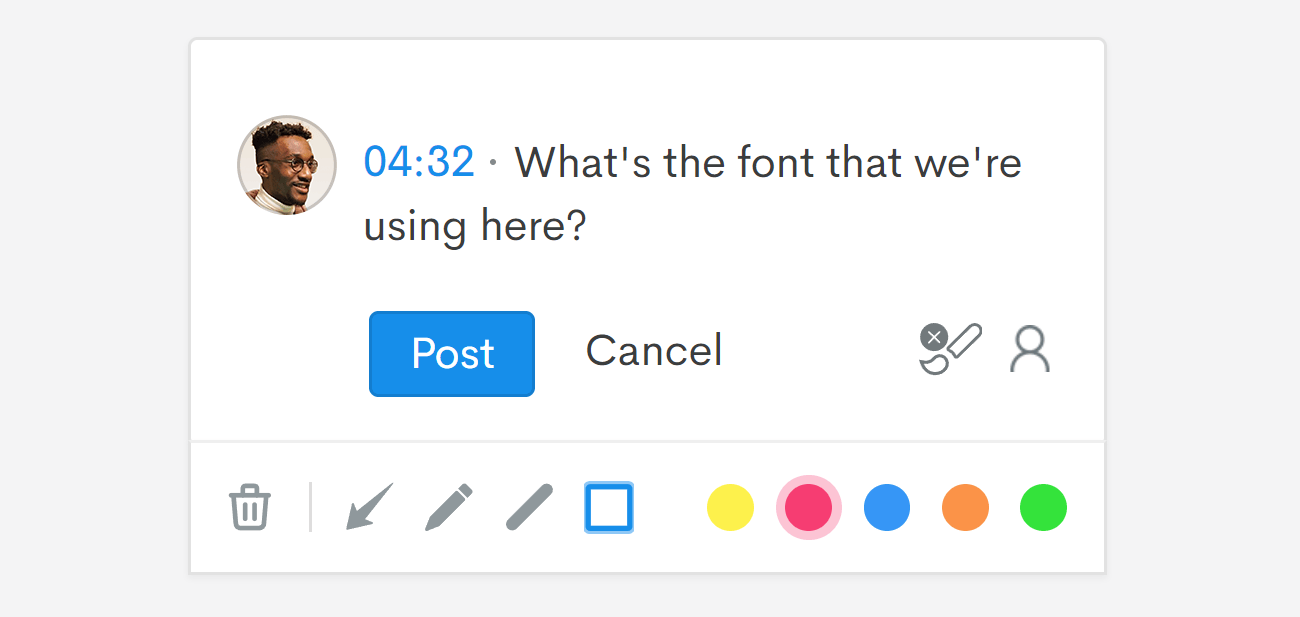Select the pencil freehand tool
Viewport: 1300px width, 617px height.
tap(449, 507)
